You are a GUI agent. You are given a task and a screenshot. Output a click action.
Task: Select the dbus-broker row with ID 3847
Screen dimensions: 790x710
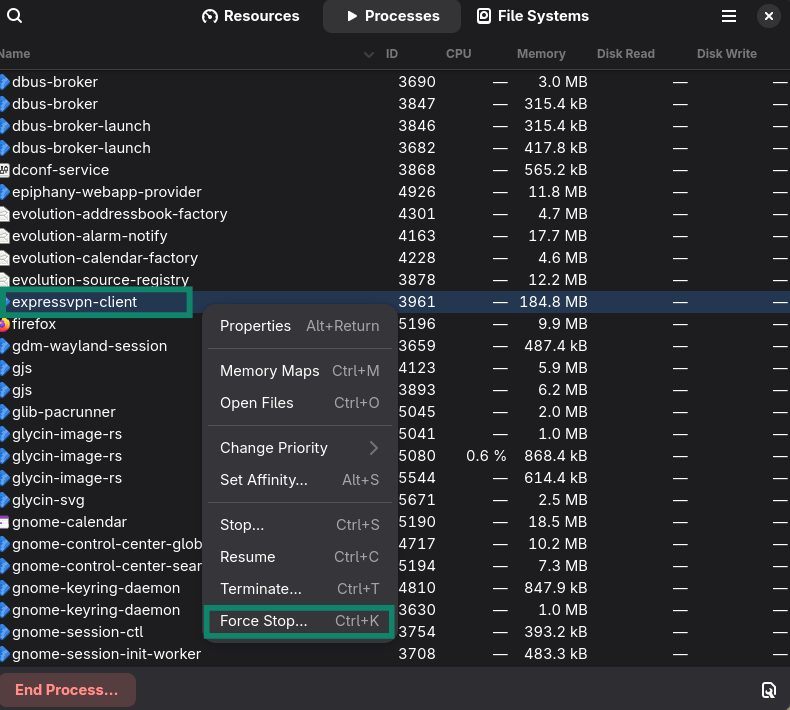pyautogui.click(x=395, y=104)
